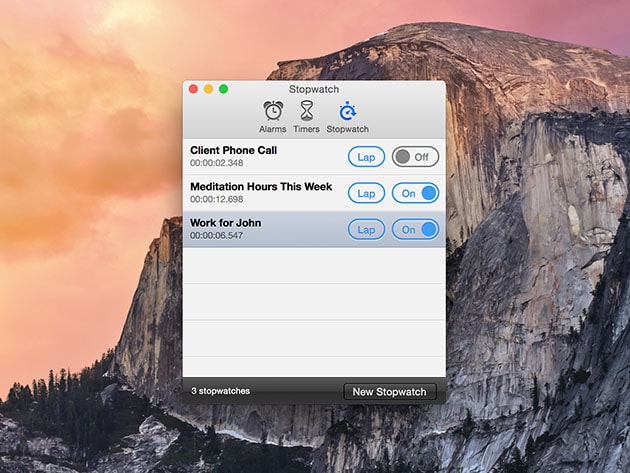Select the Client Phone Call title

click(233, 150)
